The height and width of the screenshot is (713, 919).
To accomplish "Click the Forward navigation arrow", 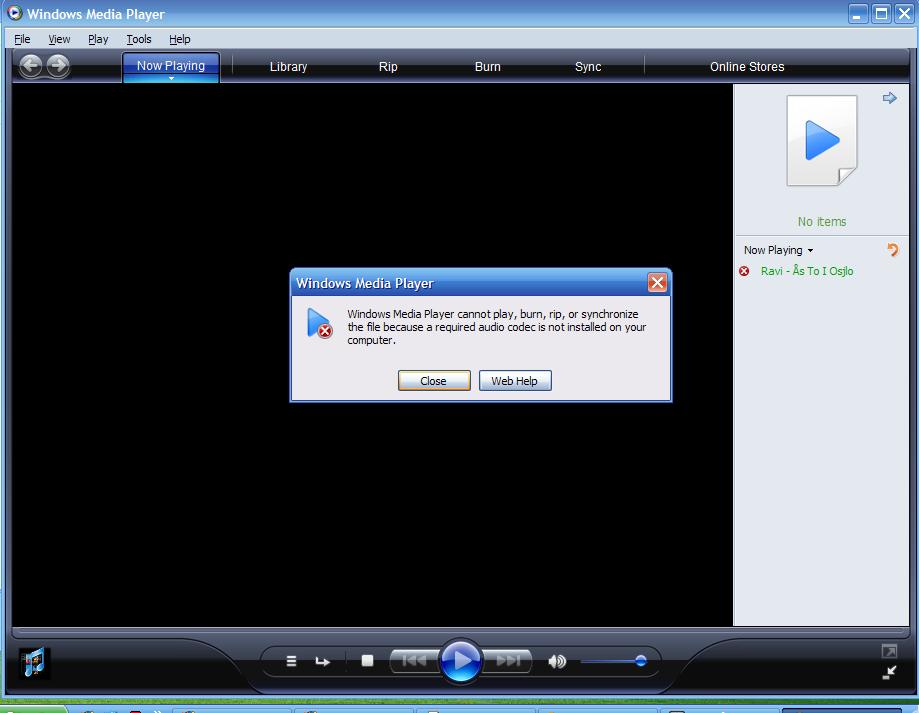I will [58, 66].
